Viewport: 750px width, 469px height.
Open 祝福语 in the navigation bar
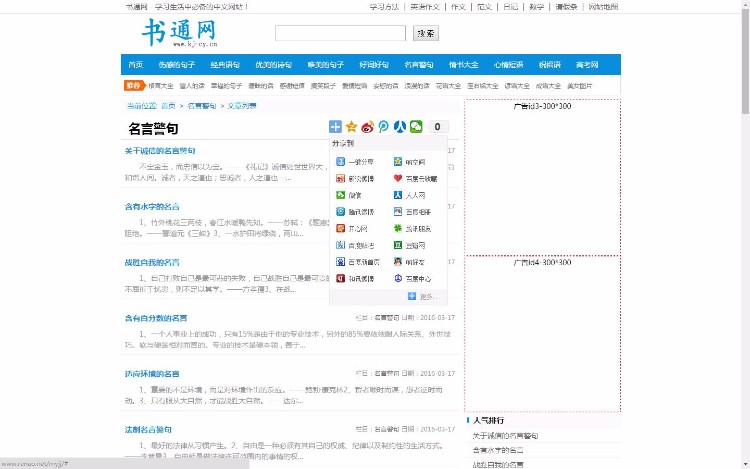[x=549, y=65]
